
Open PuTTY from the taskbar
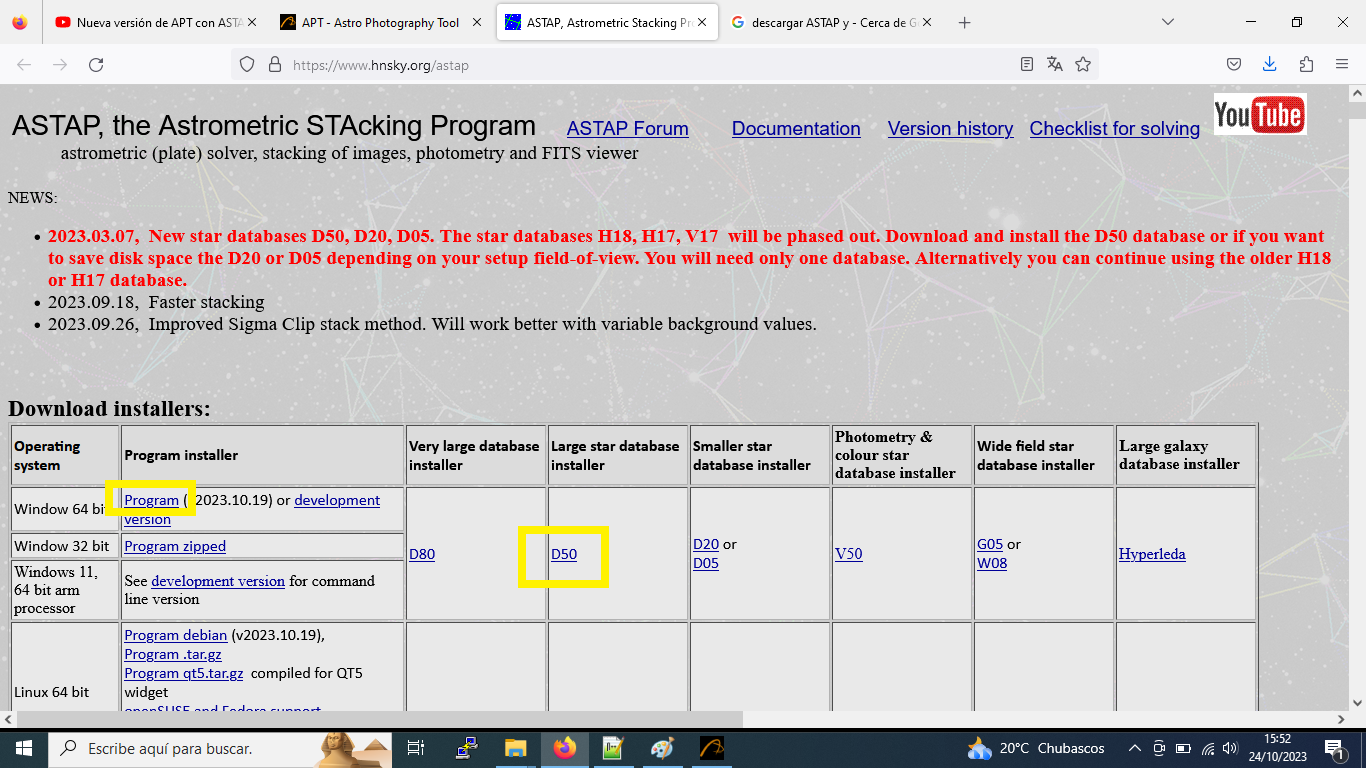click(x=466, y=748)
